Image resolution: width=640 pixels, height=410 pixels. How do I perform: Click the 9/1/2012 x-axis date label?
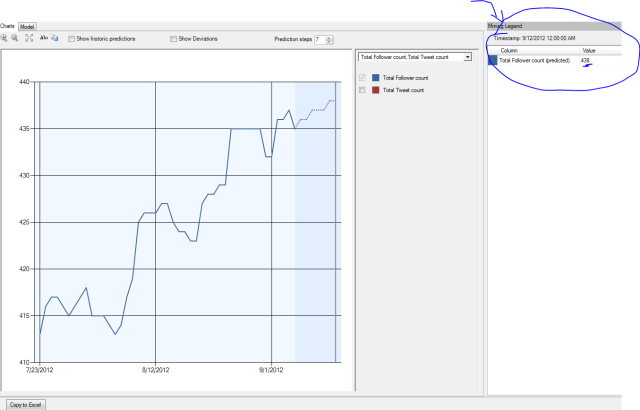click(x=271, y=370)
